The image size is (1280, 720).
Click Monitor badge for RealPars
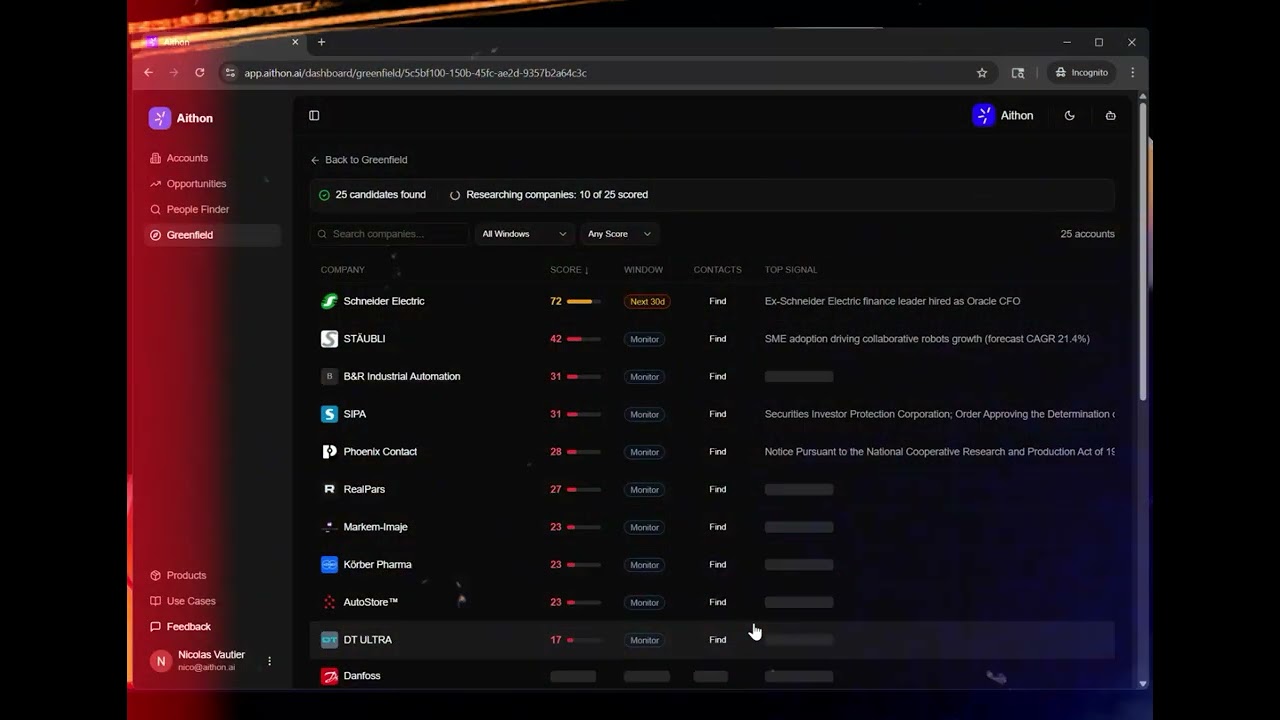[644, 489]
